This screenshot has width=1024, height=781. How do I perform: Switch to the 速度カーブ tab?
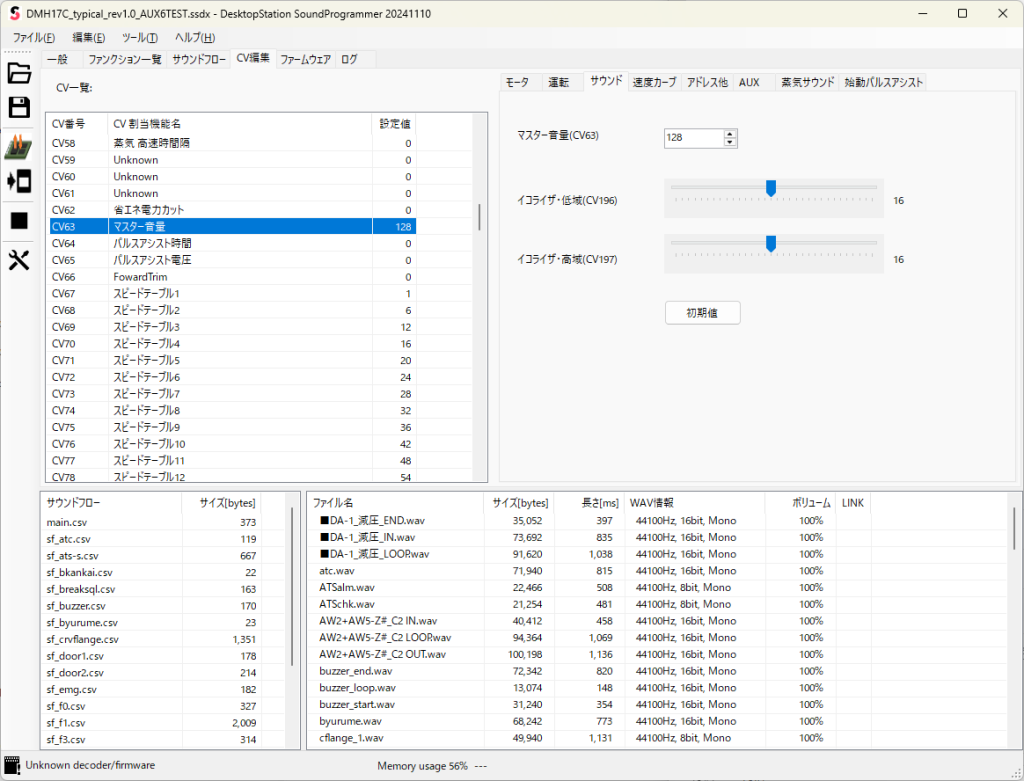coord(654,82)
